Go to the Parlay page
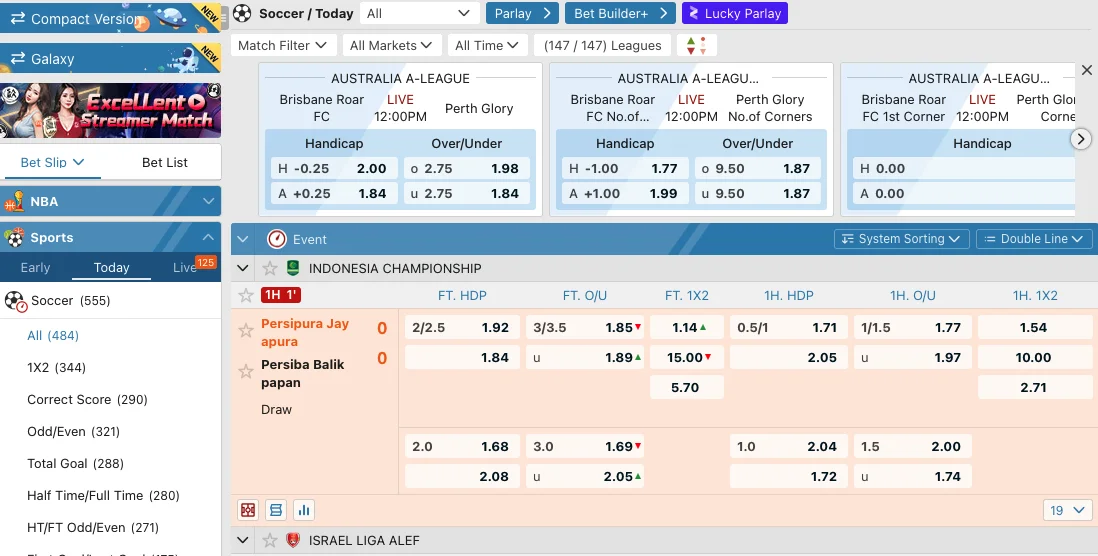Screen dimensions: 1098x556 tap(522, 13)
